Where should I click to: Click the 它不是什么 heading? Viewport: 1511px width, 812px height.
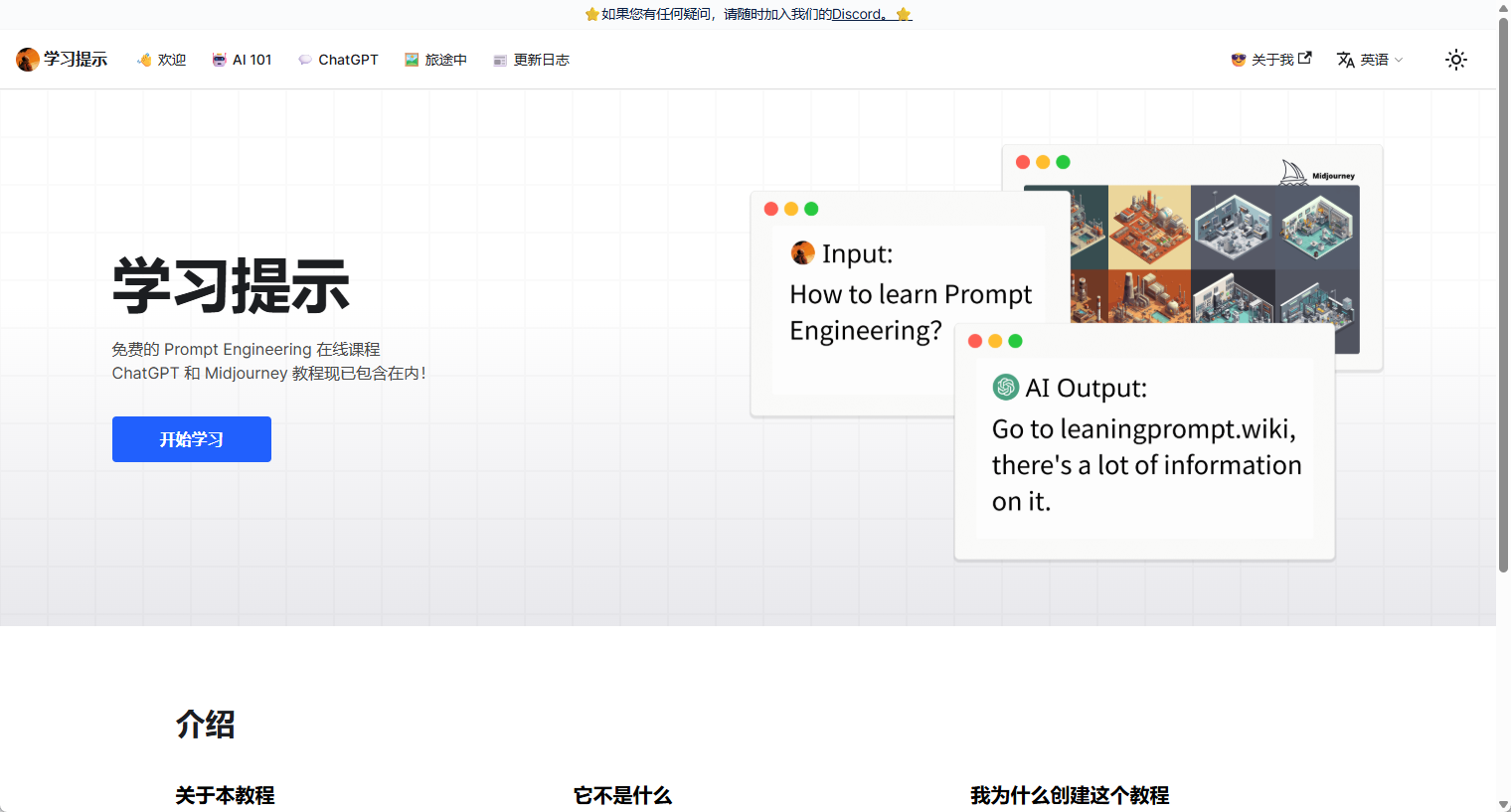click(x=623, y=795)
